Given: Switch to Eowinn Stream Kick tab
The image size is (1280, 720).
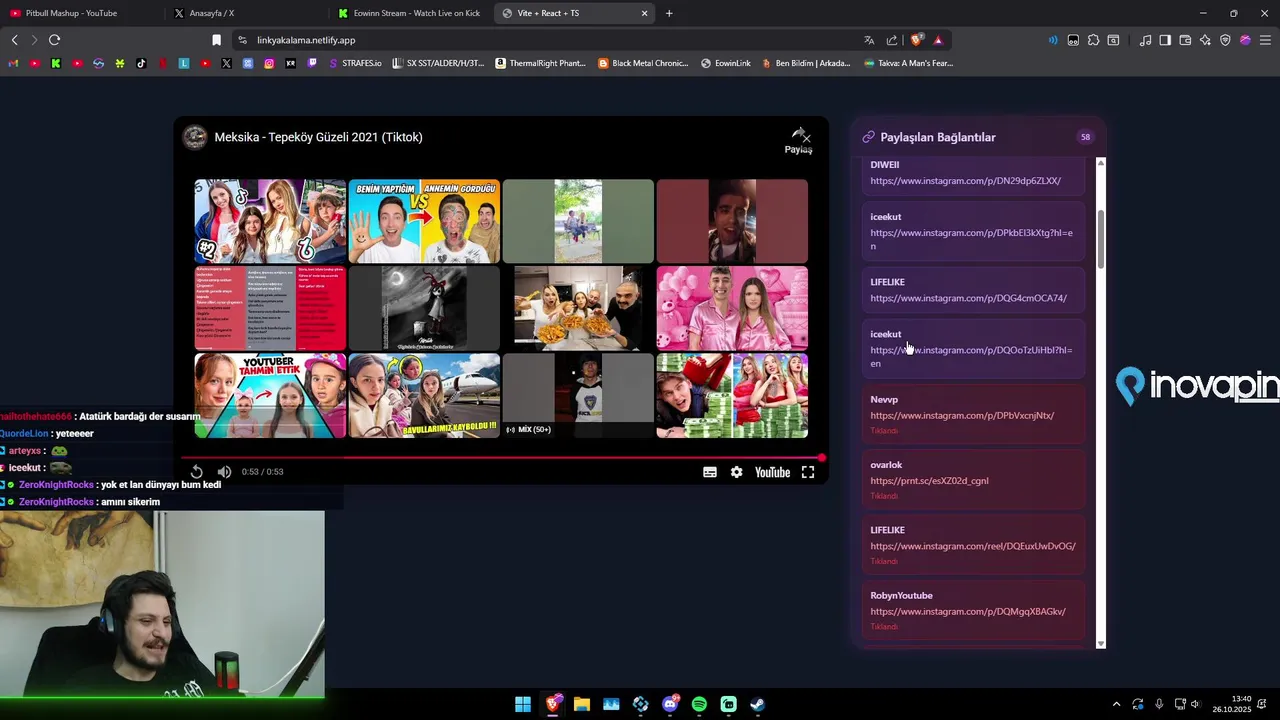Looking at the screenshot, I should [x=409, y=13].
